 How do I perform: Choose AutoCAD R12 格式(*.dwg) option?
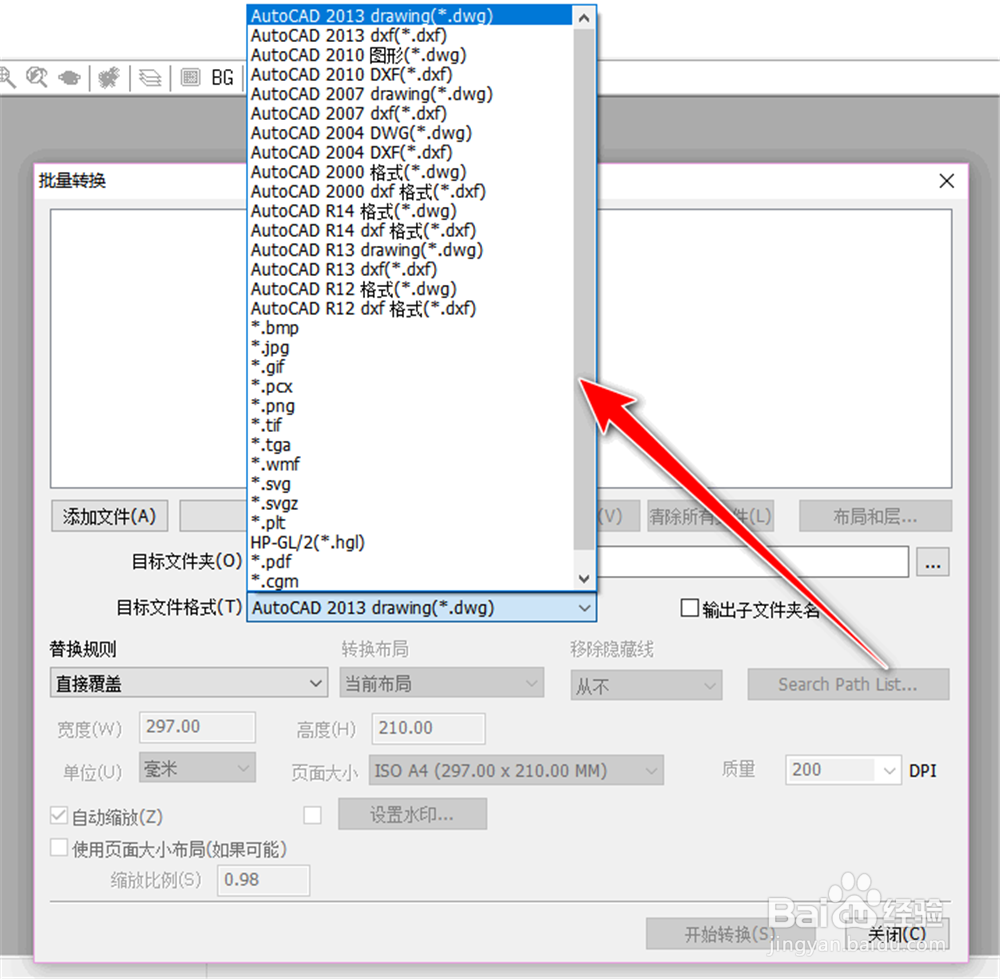click(x=409, y=289)
